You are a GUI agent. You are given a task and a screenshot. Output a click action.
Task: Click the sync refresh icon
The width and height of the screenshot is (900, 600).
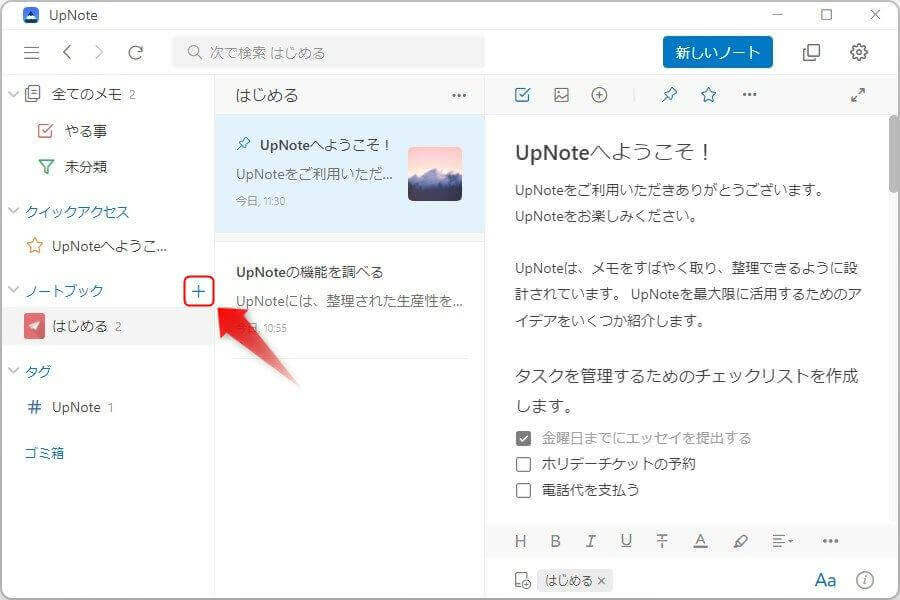coord(135,53)
